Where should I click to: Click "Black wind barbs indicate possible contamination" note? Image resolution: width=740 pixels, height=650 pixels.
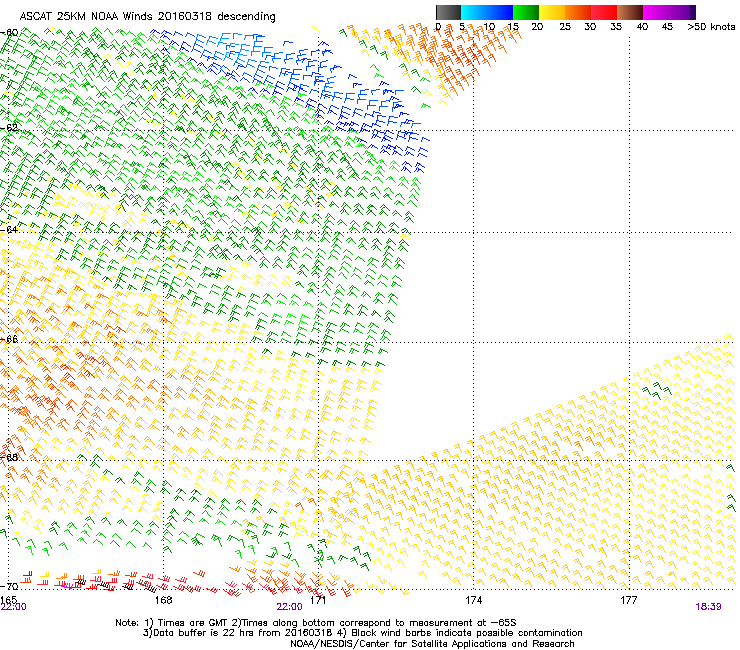pyautogui.click(x=467, y=633)
